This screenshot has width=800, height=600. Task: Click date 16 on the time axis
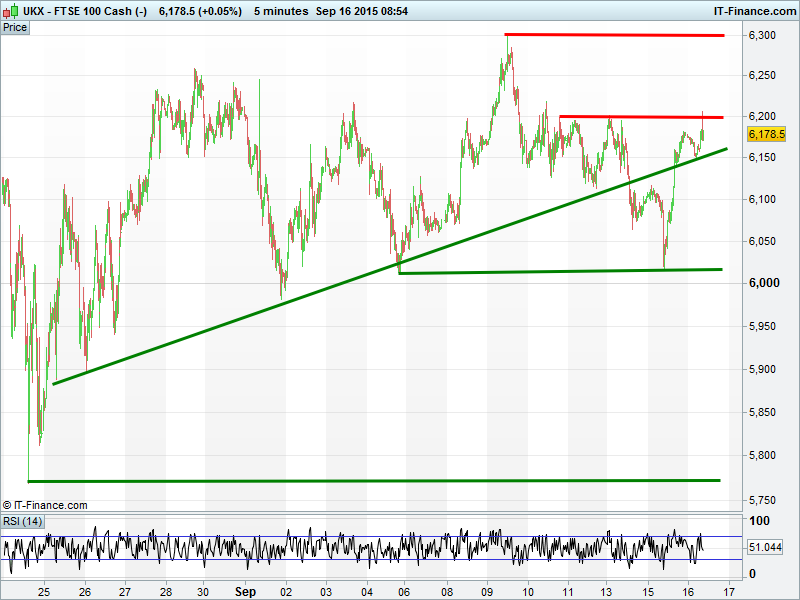pyautogui.click(x=688, y=592)
